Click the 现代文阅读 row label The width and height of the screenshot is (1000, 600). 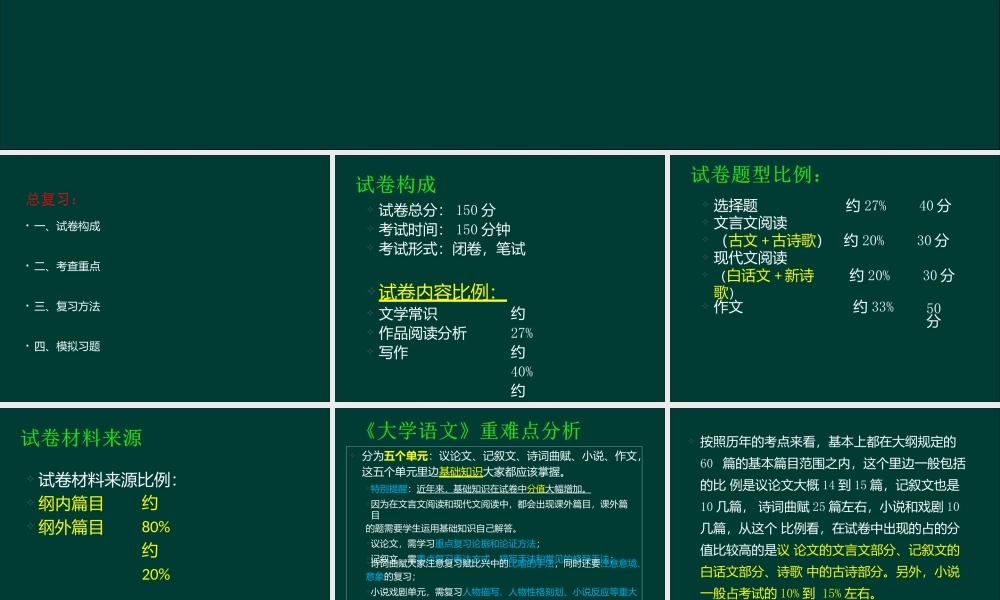[x=750, y=258]
